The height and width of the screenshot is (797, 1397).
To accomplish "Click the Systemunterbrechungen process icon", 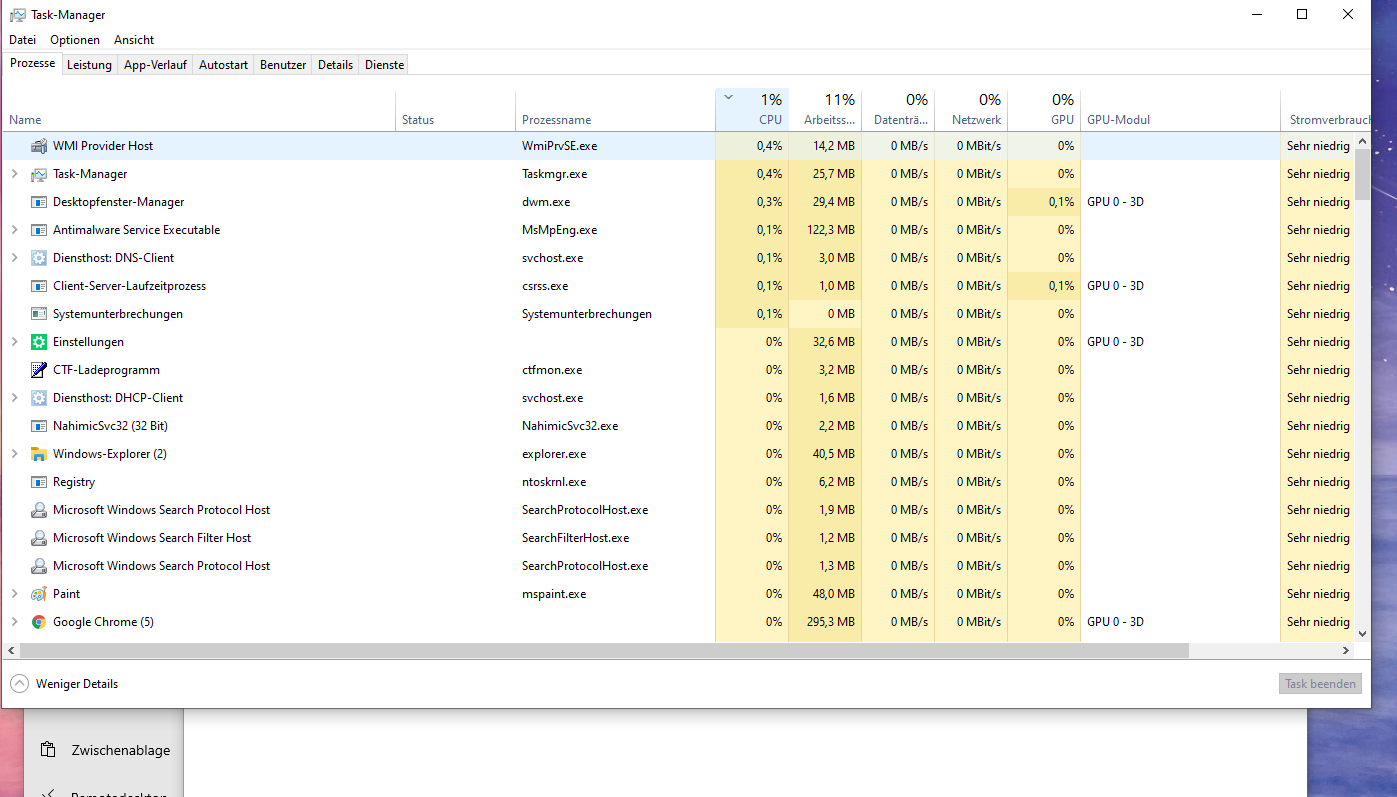I will coord(39,314).
